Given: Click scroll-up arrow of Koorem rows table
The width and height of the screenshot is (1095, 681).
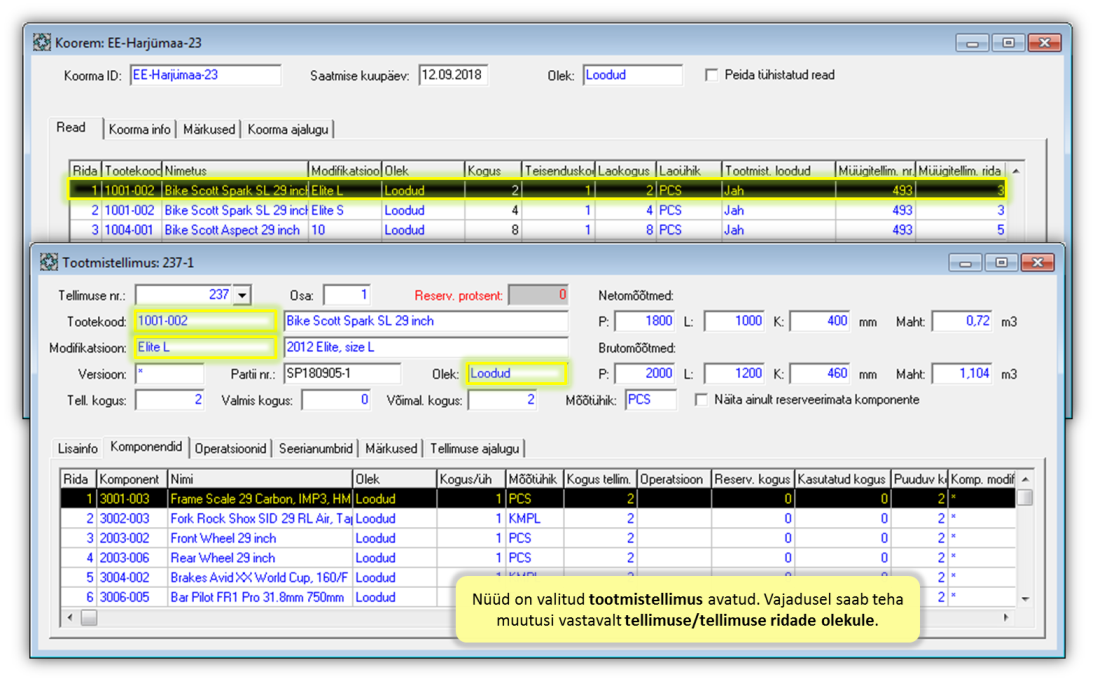Looking at the screenshot, I should (1016, 170).
